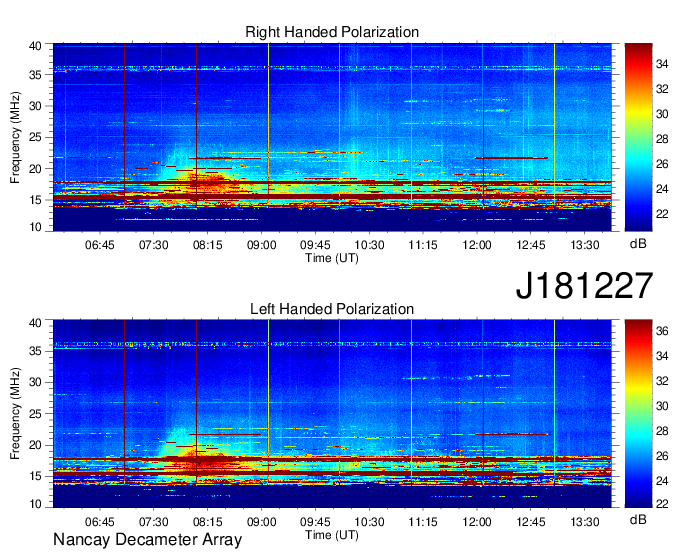The height and width of the screenshot is (552, 680).
Task: Click the 09:45 tick under Right Handed plot
Action: (x=315, y=245)
